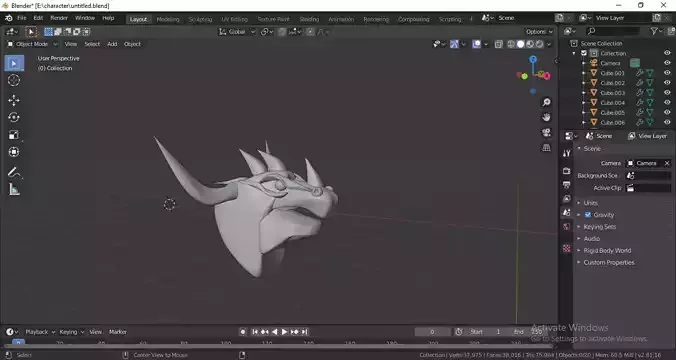The width and height of the screenshot is (676, 360).
Task: Click the viewport zoom magnifier icon
Action: 546,102
